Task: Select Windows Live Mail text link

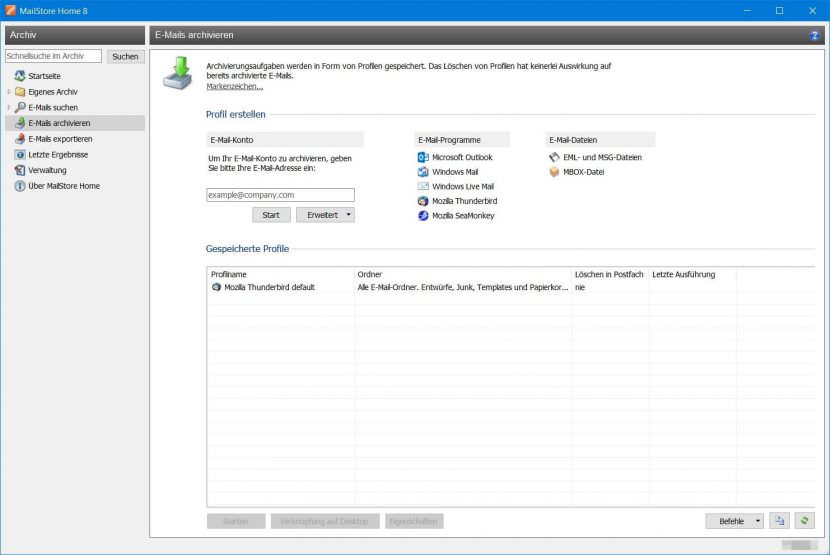Action: 463,186
